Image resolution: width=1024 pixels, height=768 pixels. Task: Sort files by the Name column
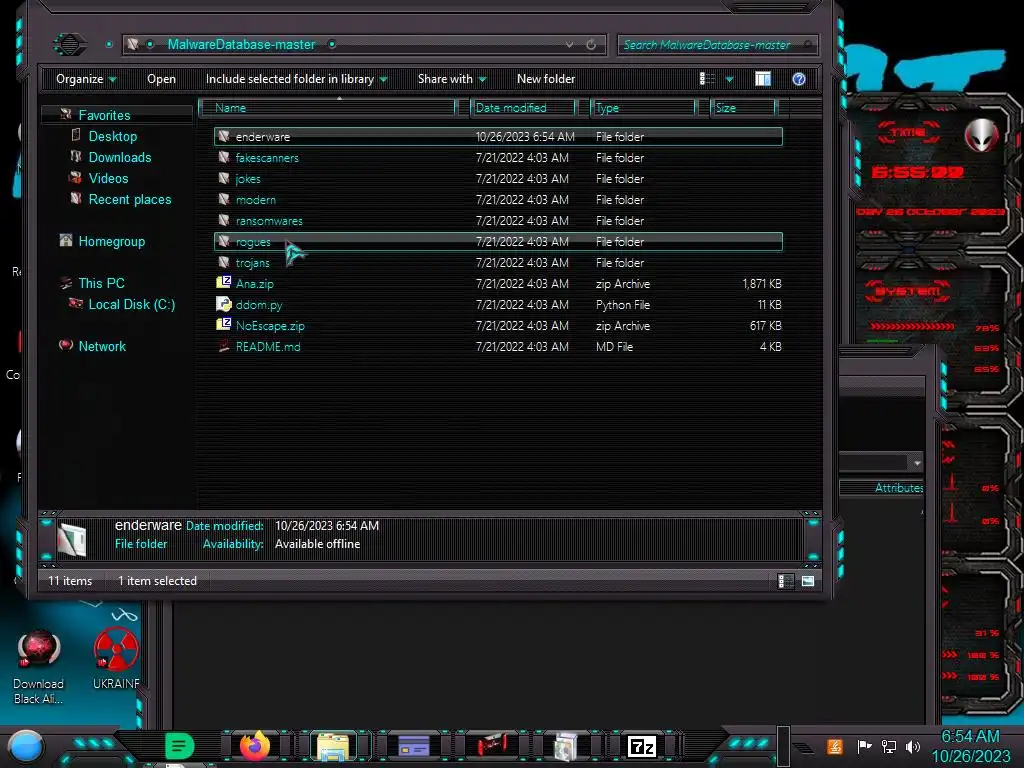[x=327, y=108]
